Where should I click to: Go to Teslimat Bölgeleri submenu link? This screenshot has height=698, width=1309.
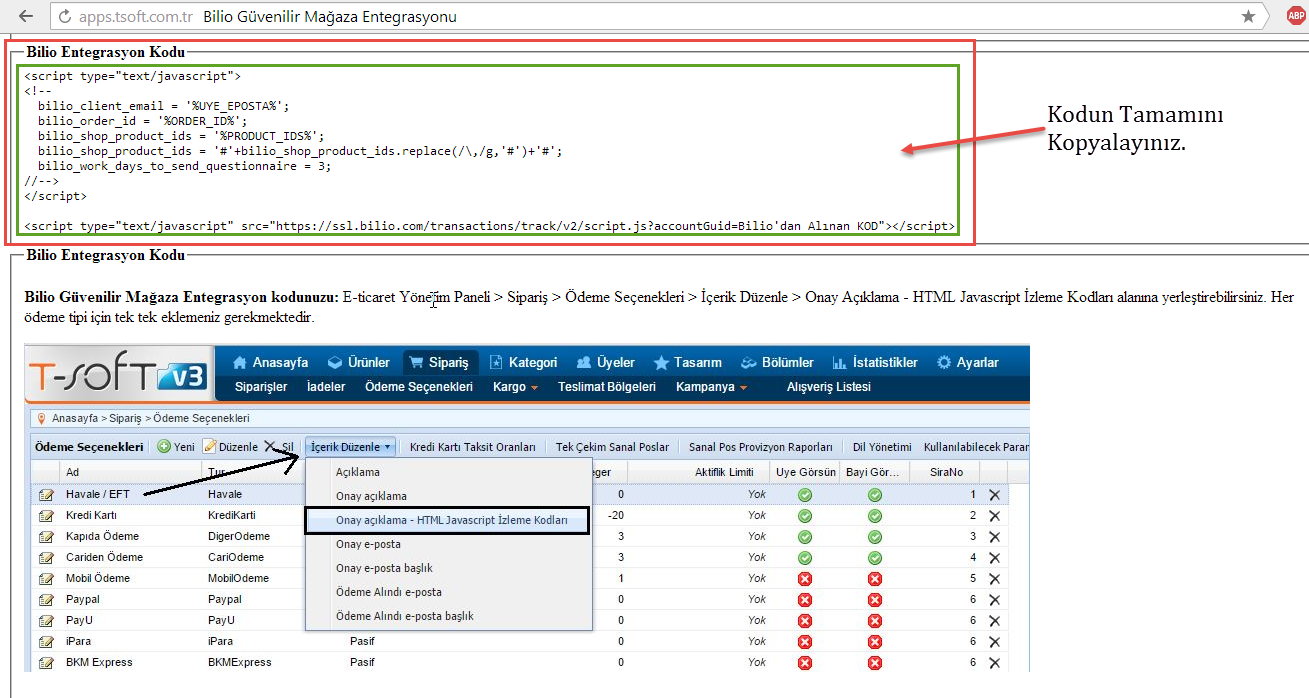[607, 387]
